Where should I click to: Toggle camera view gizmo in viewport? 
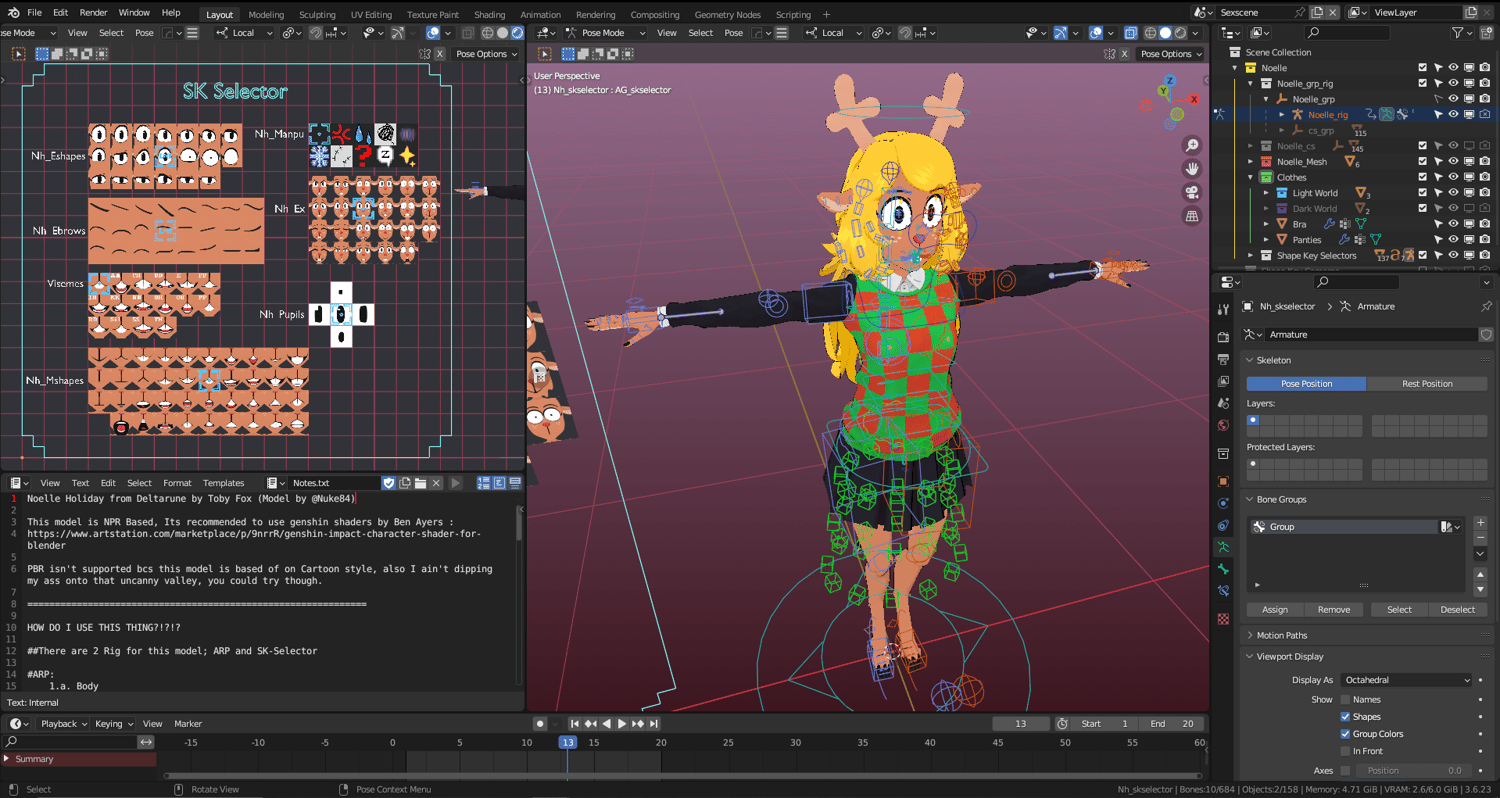tap(1192, 192)
